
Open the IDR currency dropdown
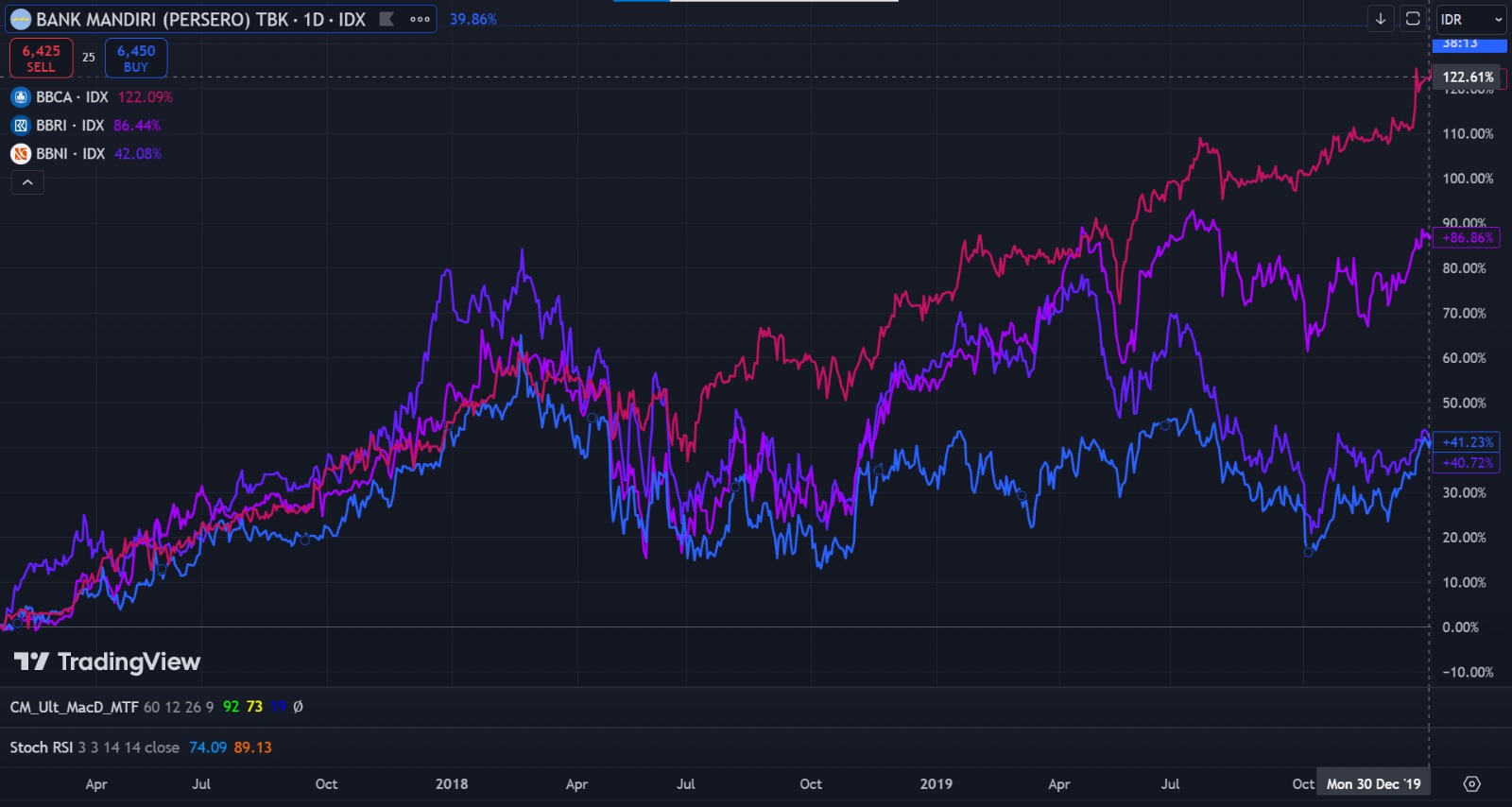[1471, 19]
